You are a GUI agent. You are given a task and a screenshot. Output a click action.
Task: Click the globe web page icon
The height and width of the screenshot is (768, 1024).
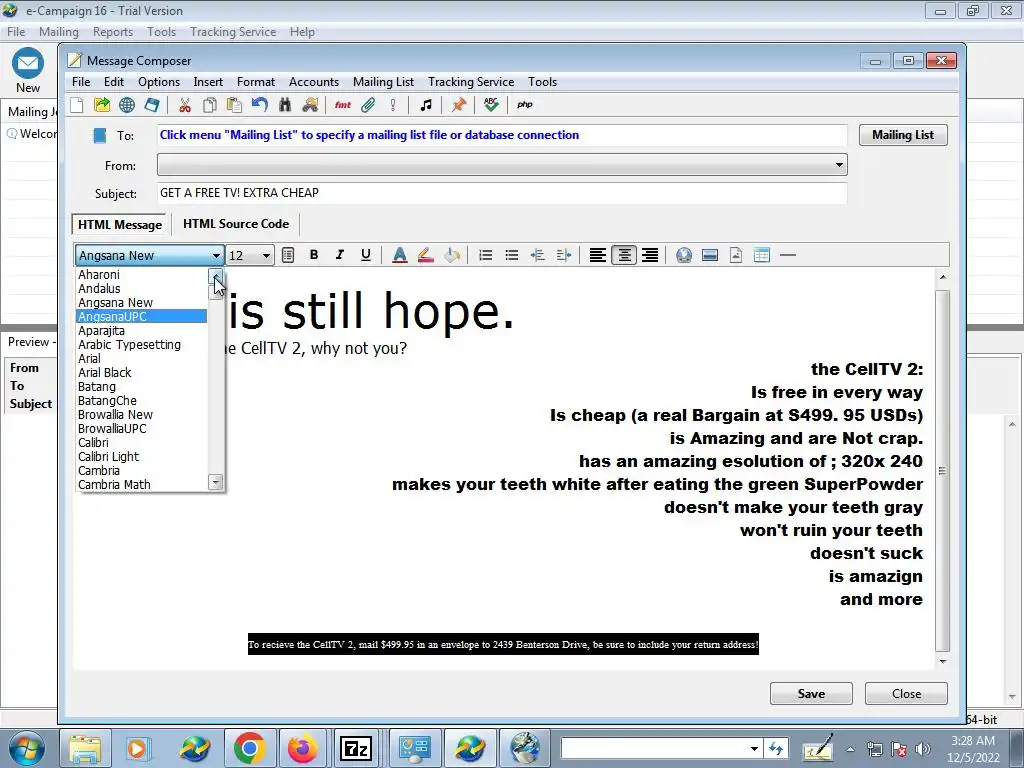(x=127, y=105)
